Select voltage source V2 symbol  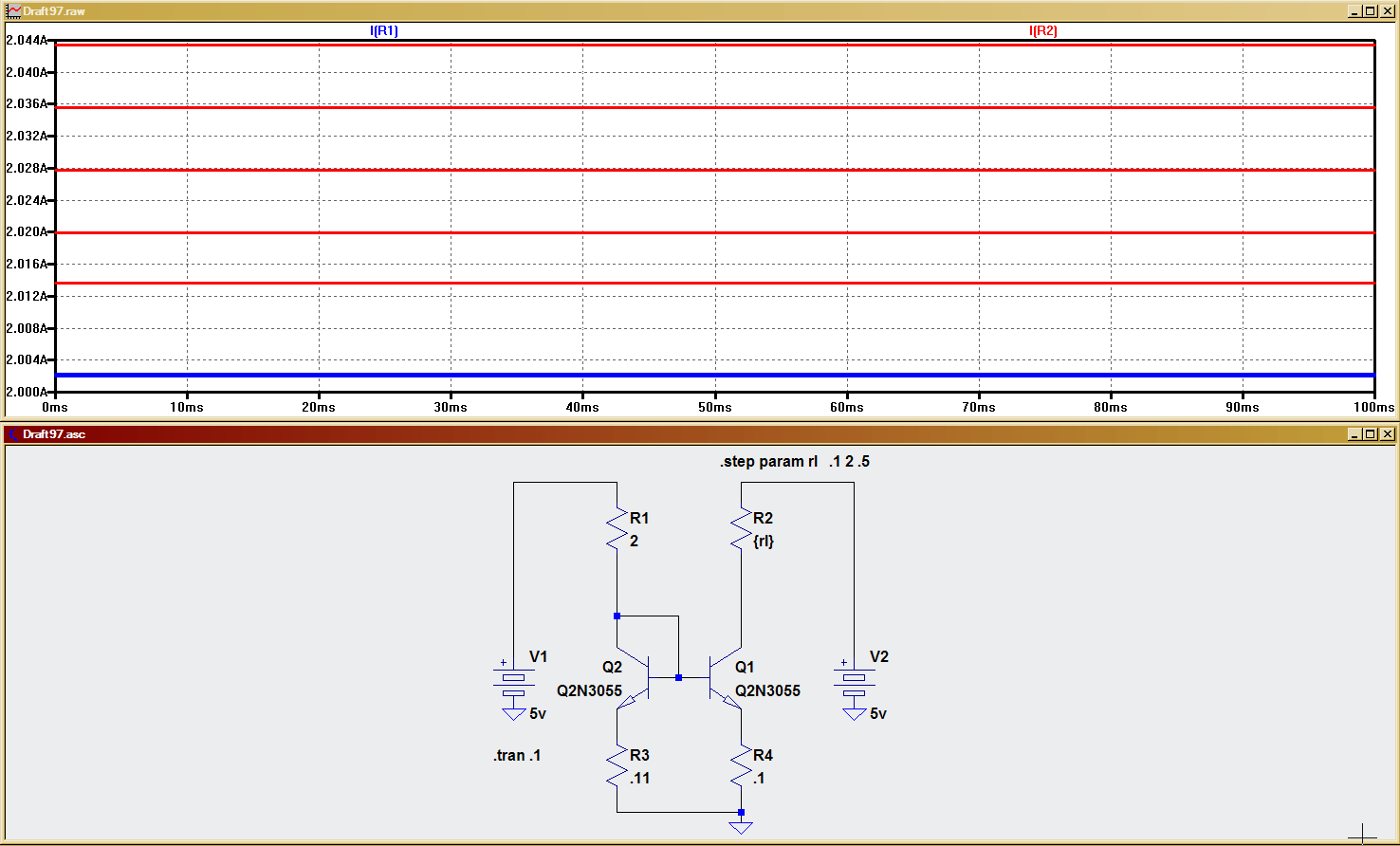854,679
